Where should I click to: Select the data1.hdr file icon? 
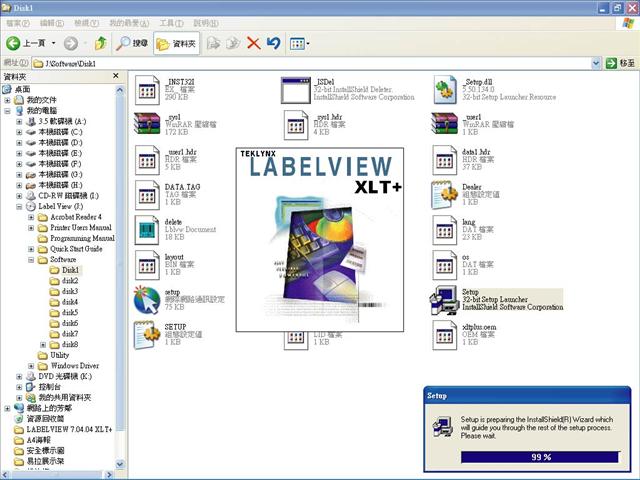coord(444,160)
